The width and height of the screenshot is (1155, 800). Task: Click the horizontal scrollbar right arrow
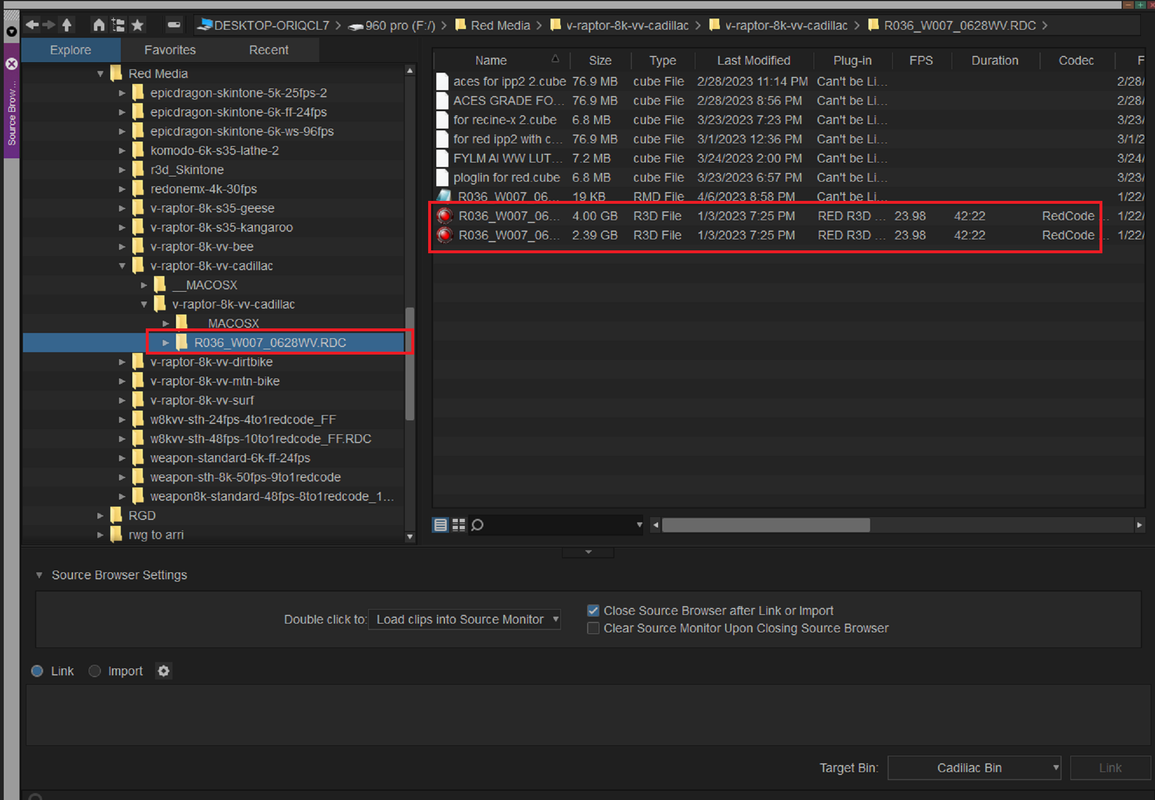coord(1139,525)
